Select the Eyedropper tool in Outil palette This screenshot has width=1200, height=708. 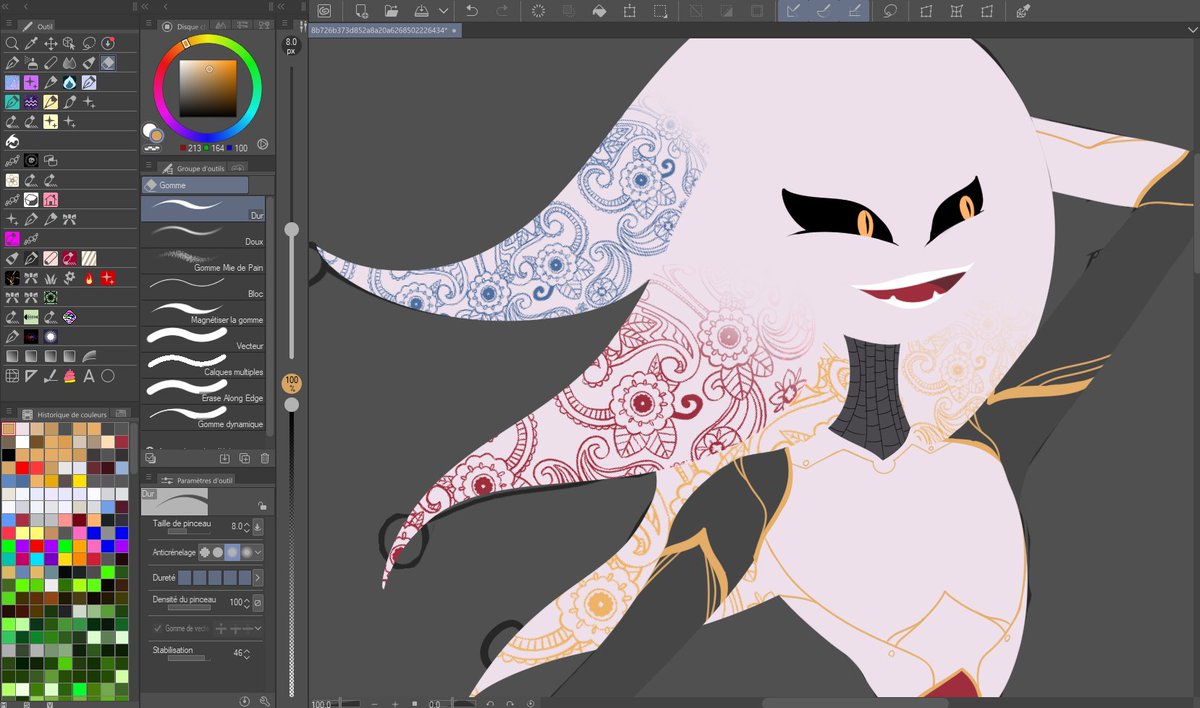tap(31, 43)
